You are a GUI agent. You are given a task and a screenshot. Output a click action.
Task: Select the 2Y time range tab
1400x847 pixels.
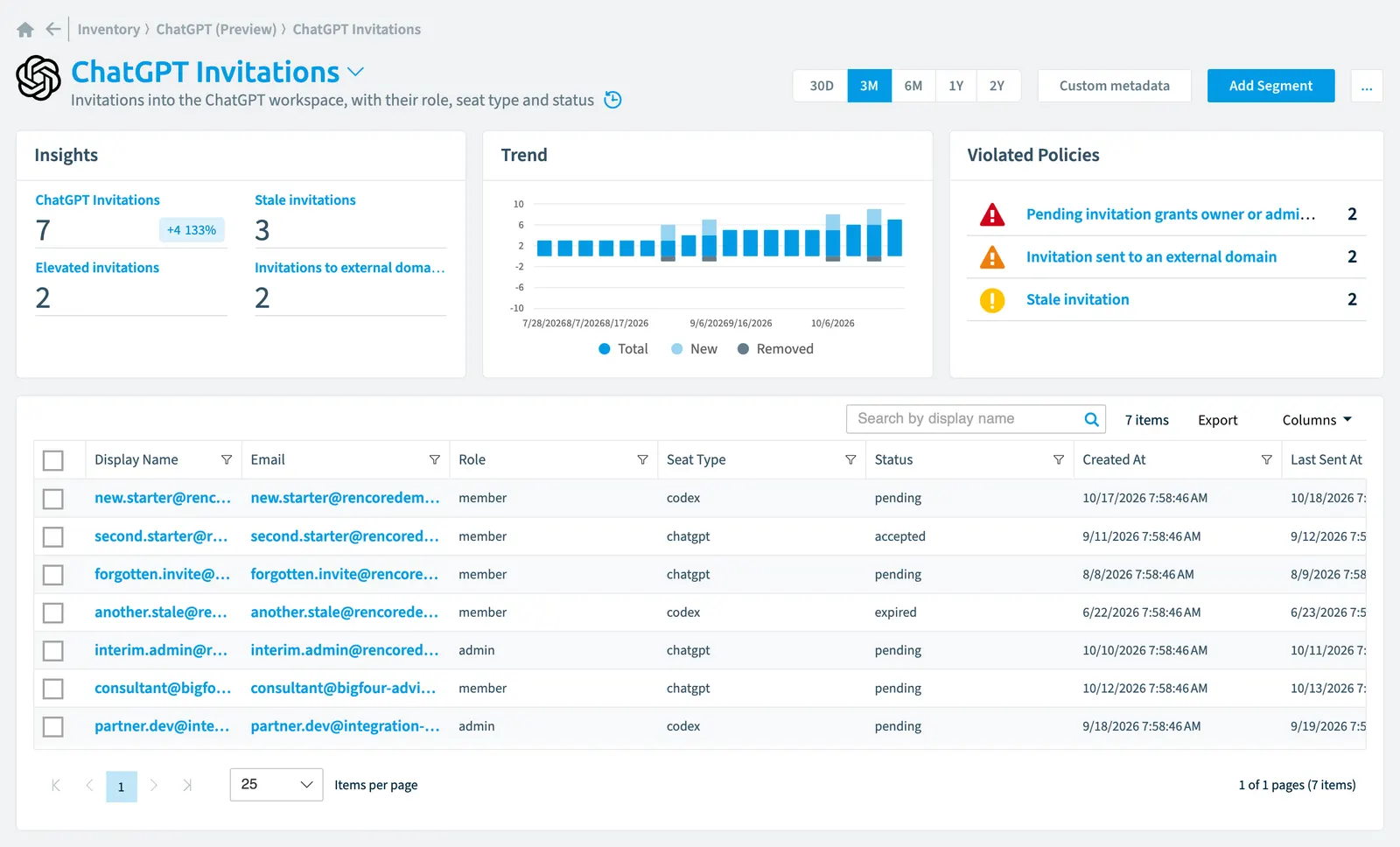click(997, 86)
